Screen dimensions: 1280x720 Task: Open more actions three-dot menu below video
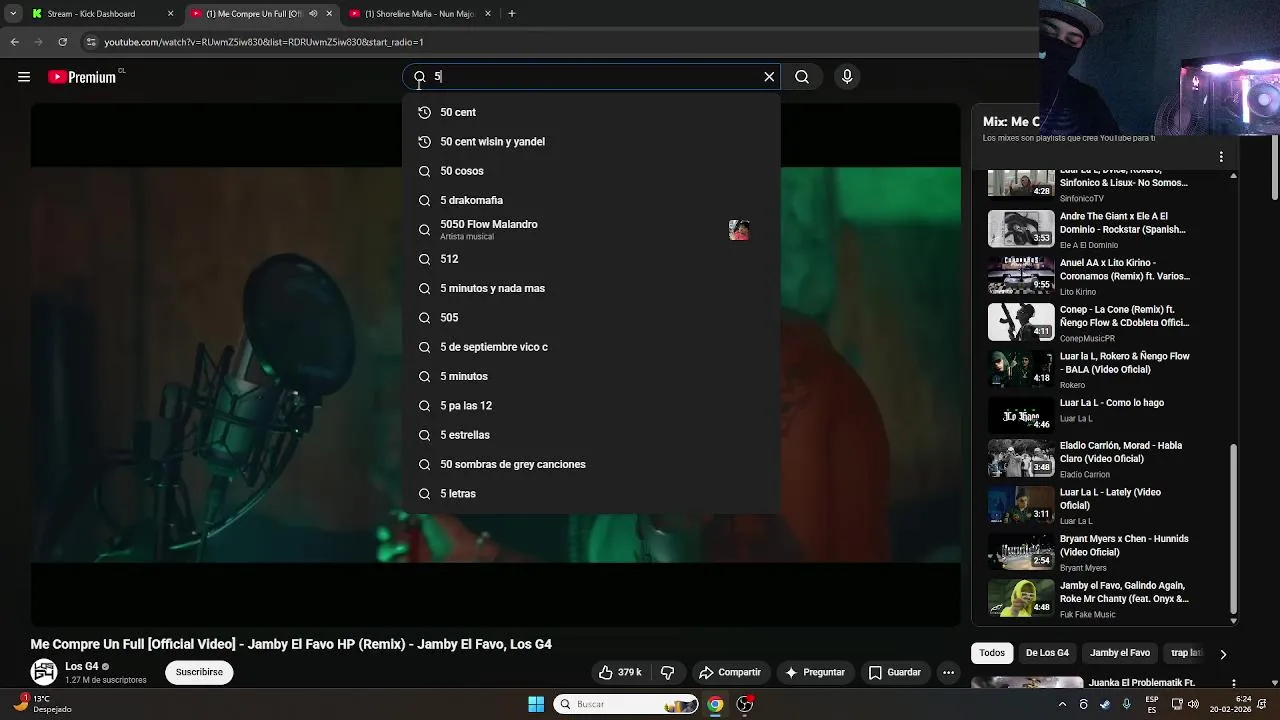(x=948, y=672)
